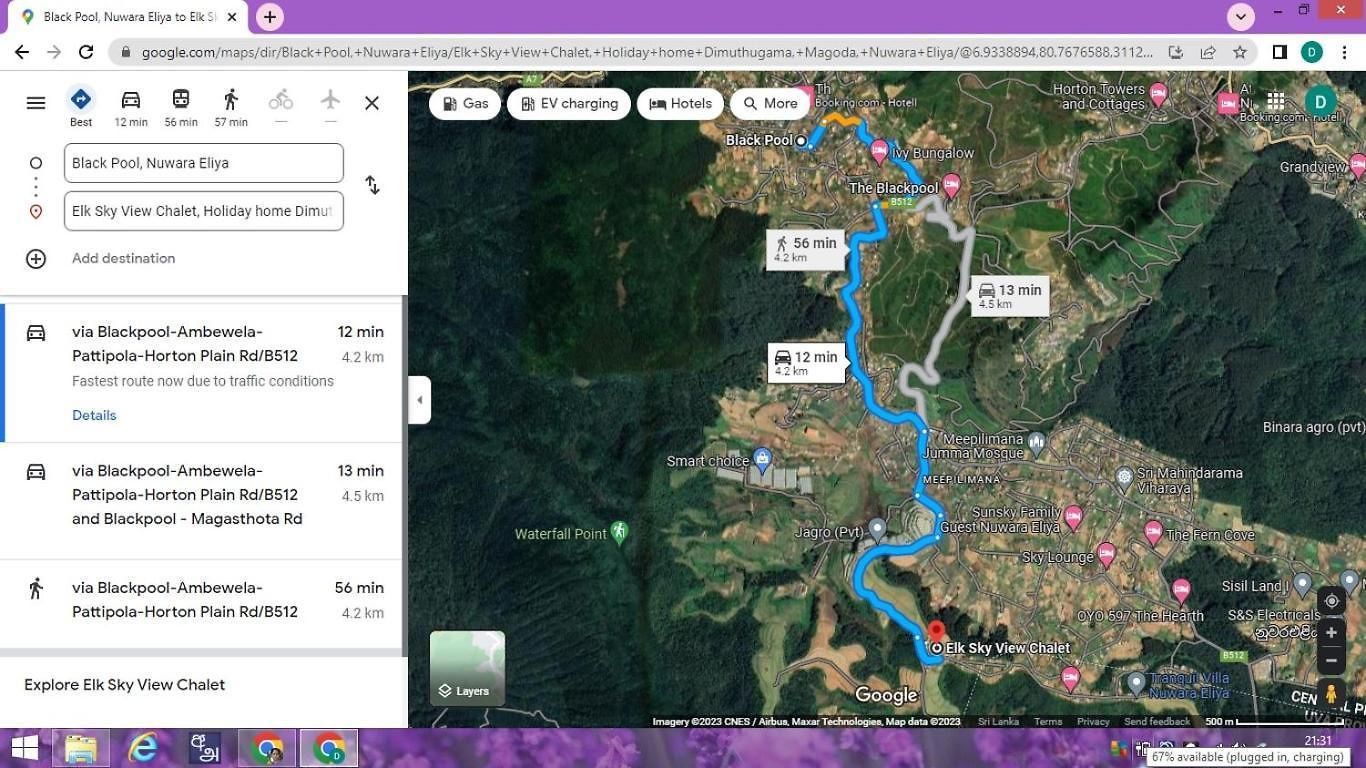The height and width of the screenshot is (768, 1366).
Task: Open the More search categories chip
Action: pyautogui.click(x=770, y=104)
